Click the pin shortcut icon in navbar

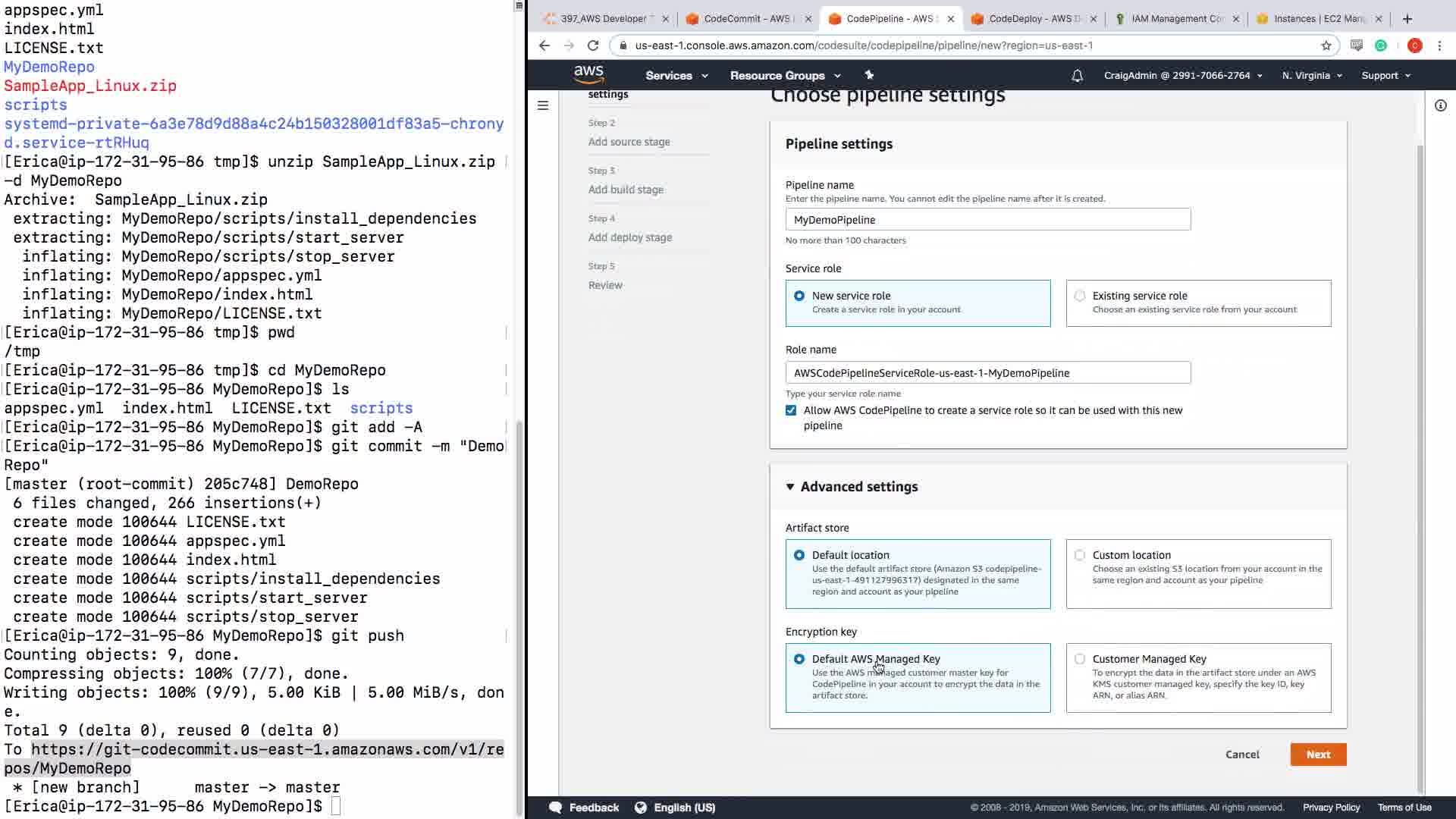[869, 75]
